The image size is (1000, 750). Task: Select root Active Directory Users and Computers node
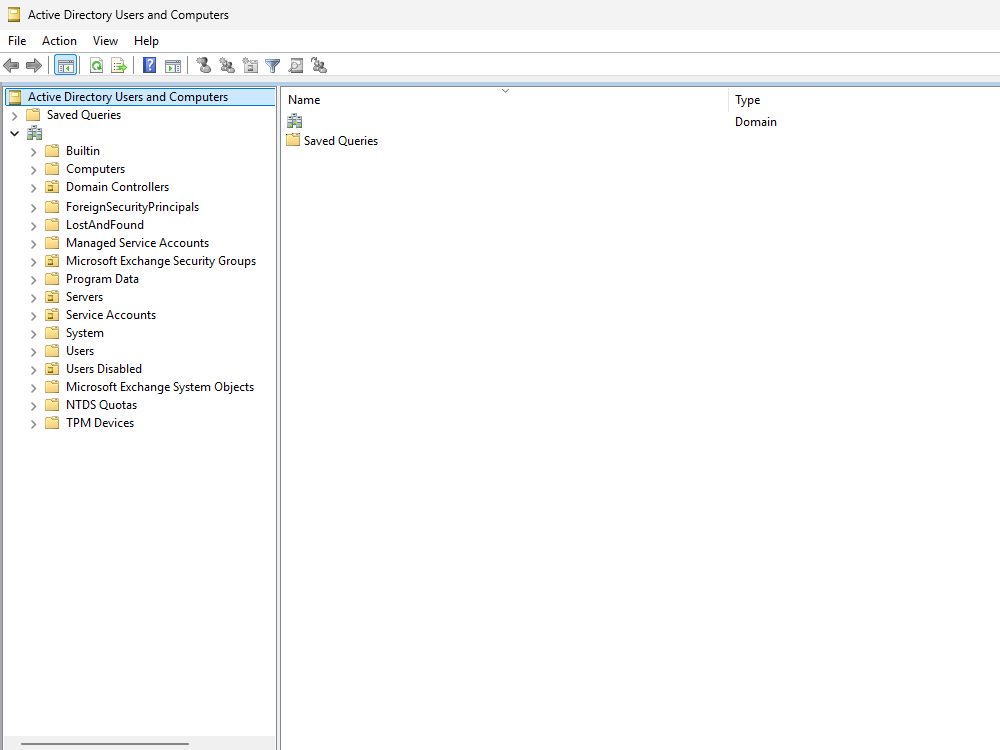click(x=140, y=97)
